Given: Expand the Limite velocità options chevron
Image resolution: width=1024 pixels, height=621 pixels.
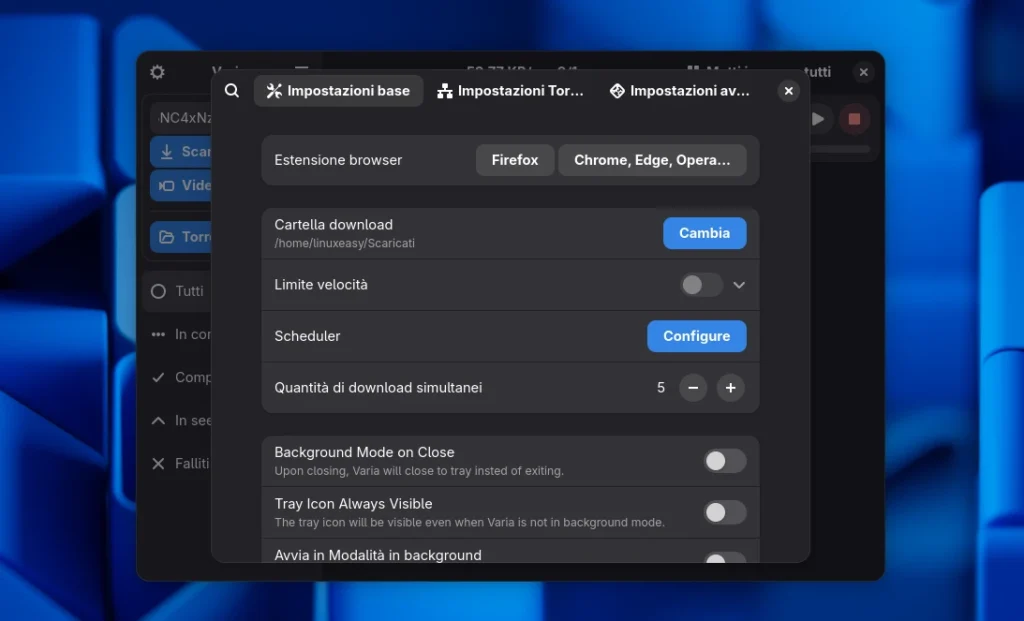Looking at the screenshot, I should point(739,285).
